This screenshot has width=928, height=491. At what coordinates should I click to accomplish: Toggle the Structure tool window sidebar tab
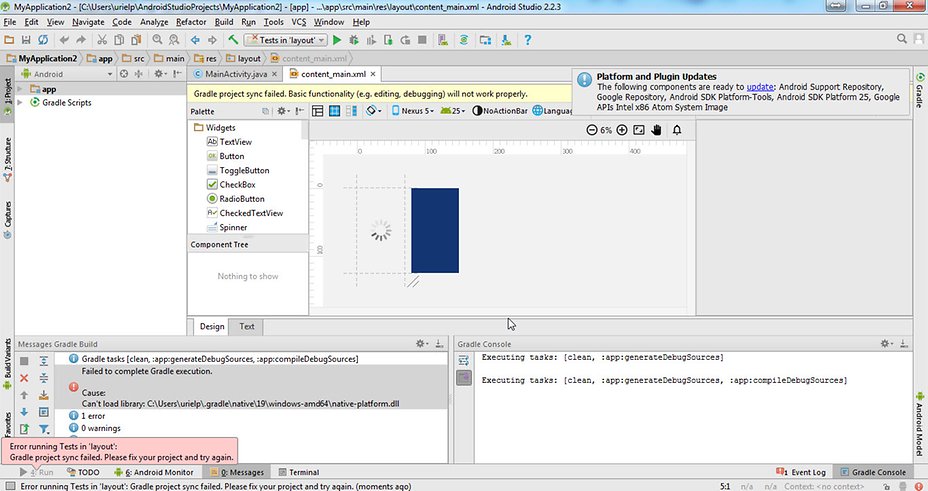8,160
